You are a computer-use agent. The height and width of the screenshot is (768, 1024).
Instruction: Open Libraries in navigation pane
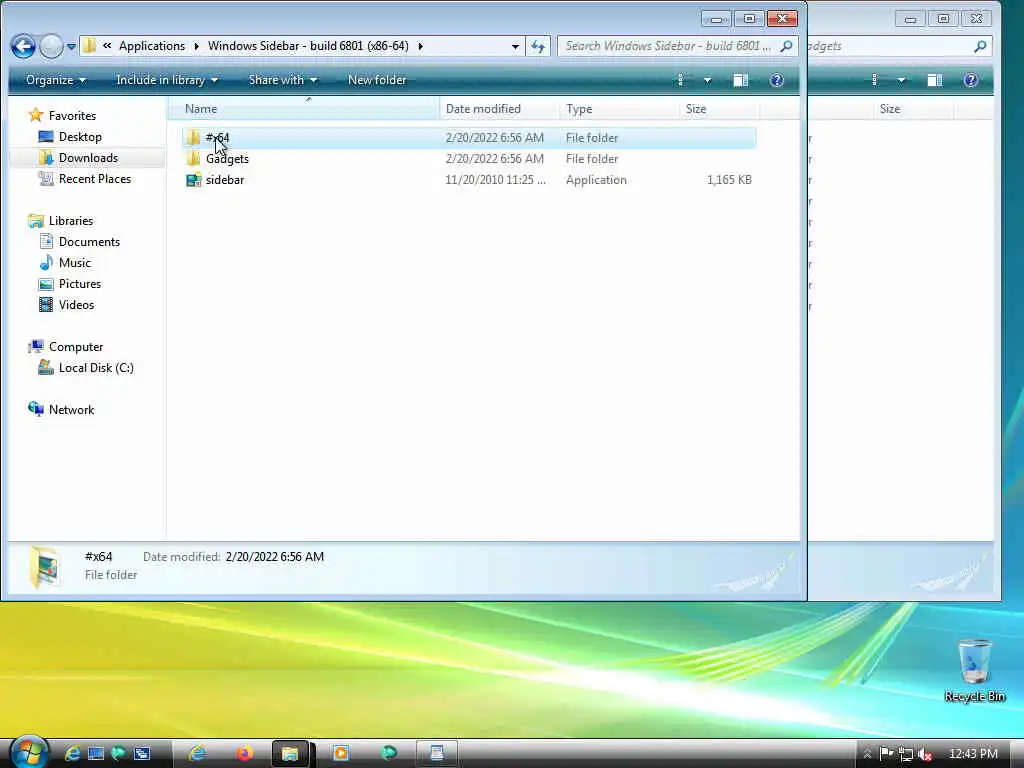(x=71, y=221)
